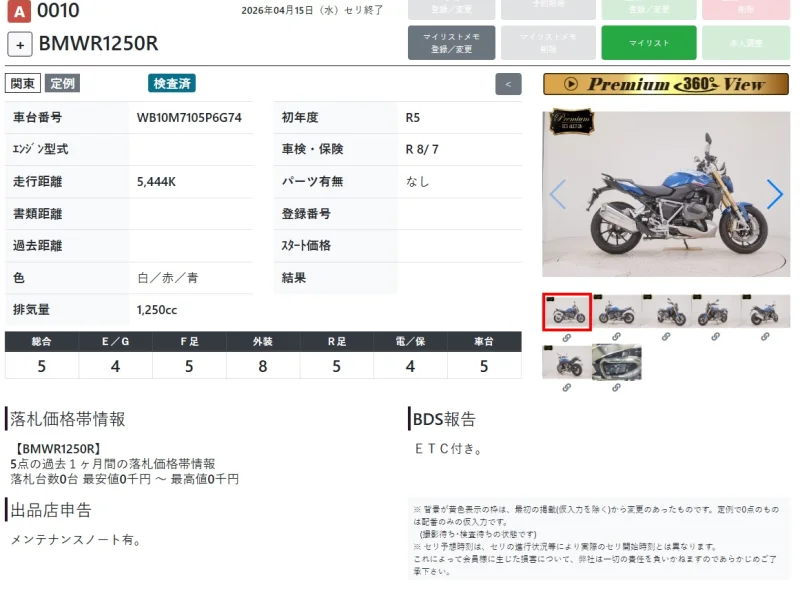Click the teal 検査済 badge
This screenshot has width=800, height=600.
point(172,83)
